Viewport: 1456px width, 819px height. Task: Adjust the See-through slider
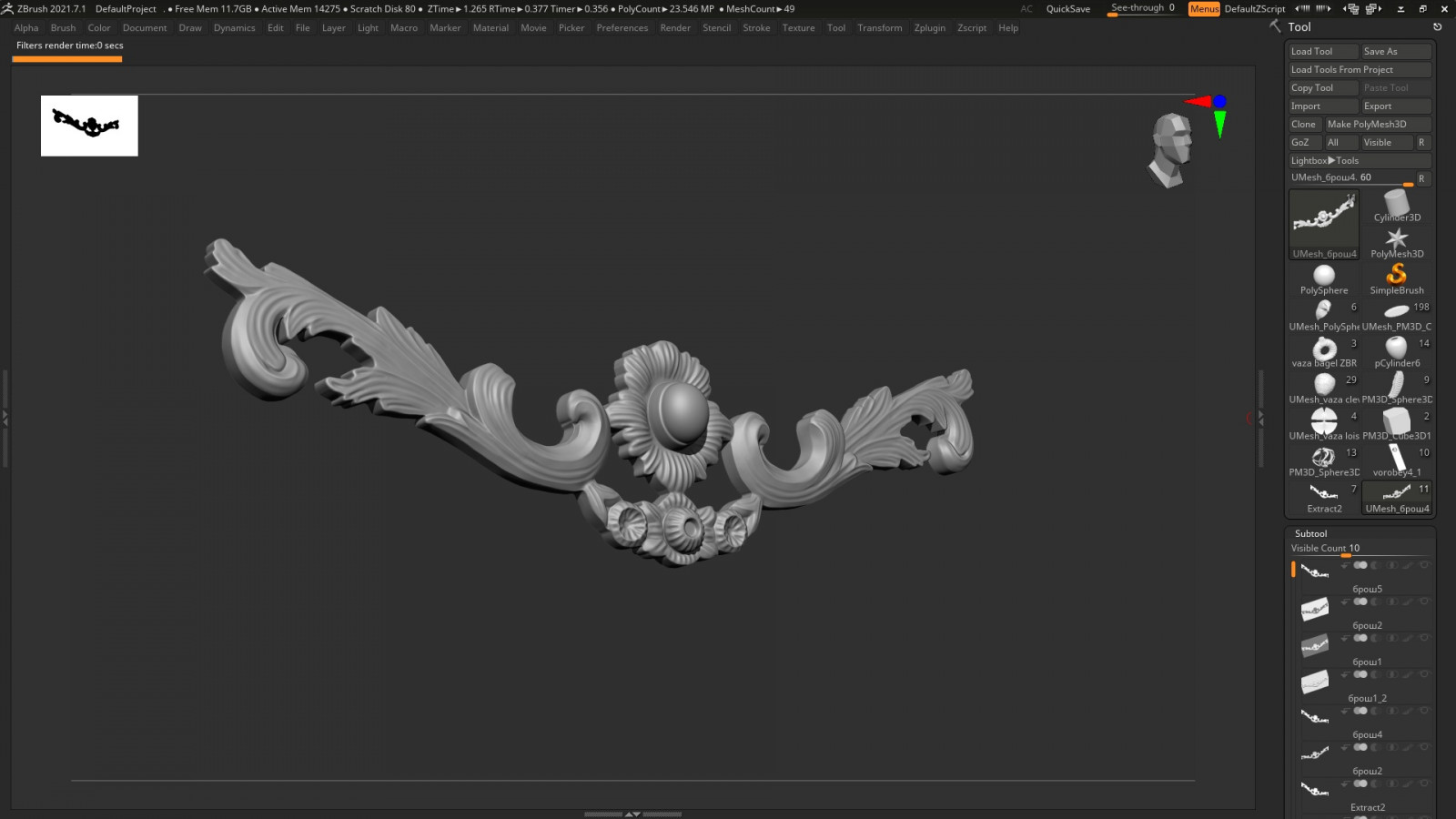tap(1142, 9)
